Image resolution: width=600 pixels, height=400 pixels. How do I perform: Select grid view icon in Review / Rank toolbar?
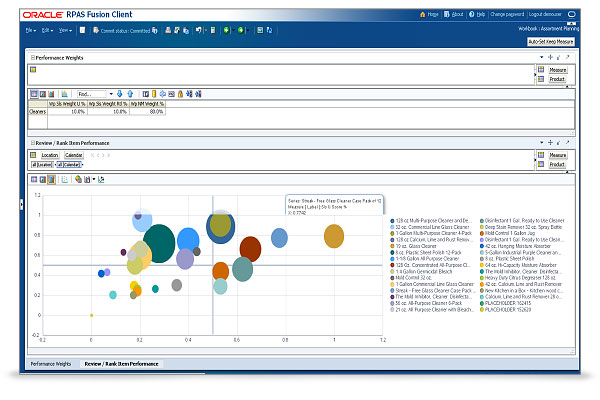(x=34, y=180)
